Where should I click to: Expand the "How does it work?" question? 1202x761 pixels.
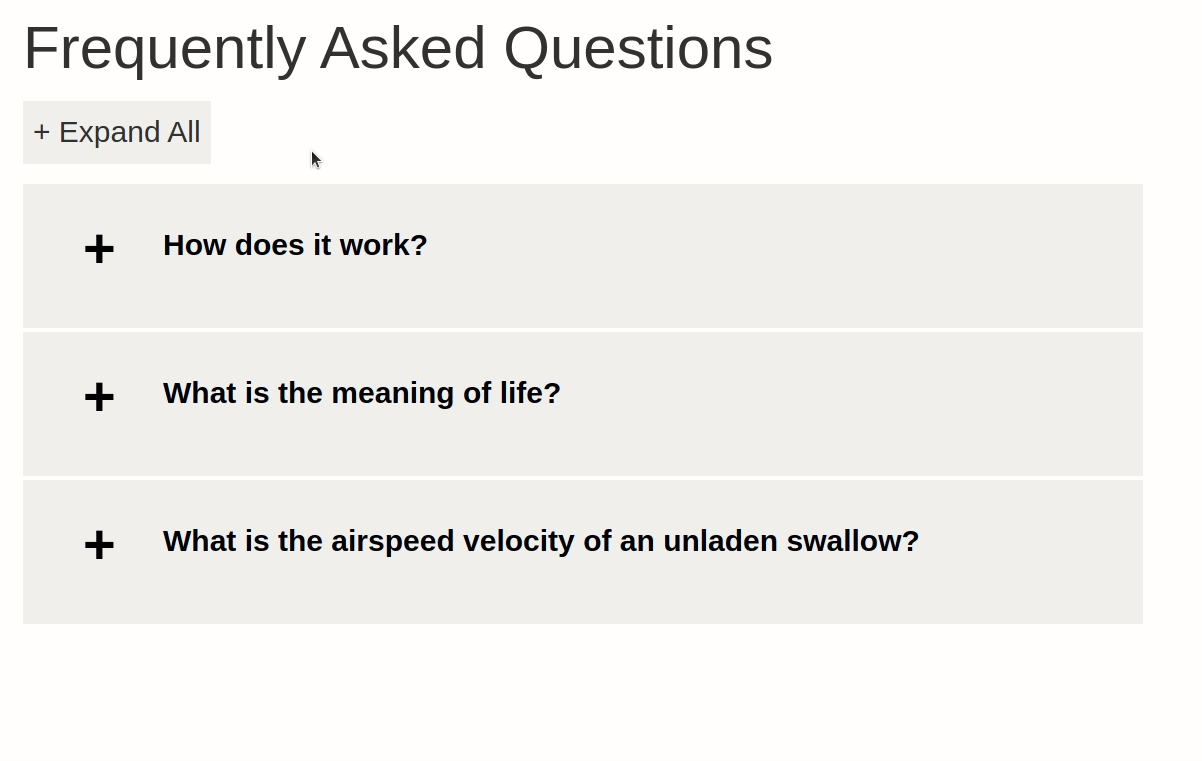(295, 245)
